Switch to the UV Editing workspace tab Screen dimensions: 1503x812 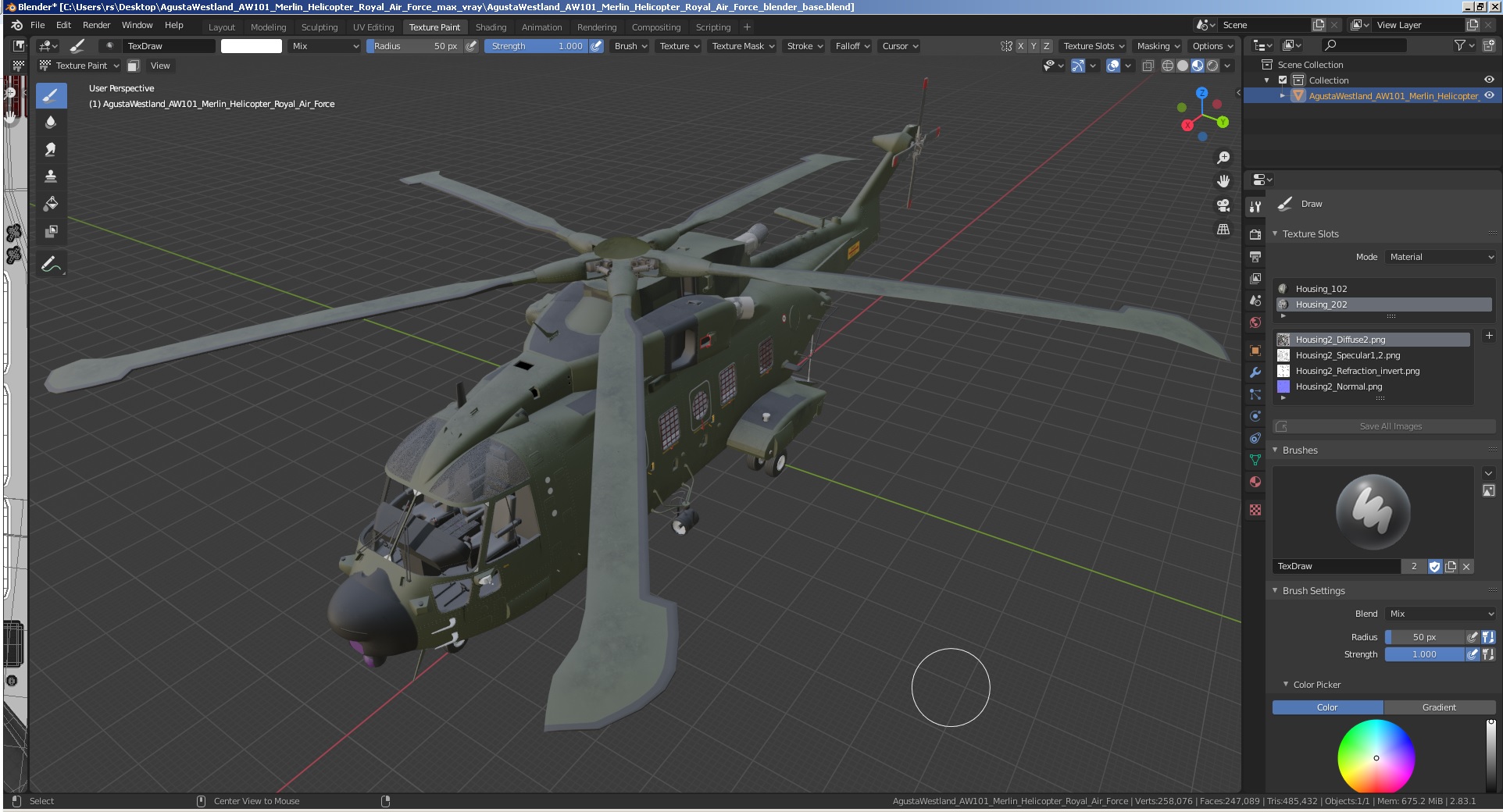(373, 27)
